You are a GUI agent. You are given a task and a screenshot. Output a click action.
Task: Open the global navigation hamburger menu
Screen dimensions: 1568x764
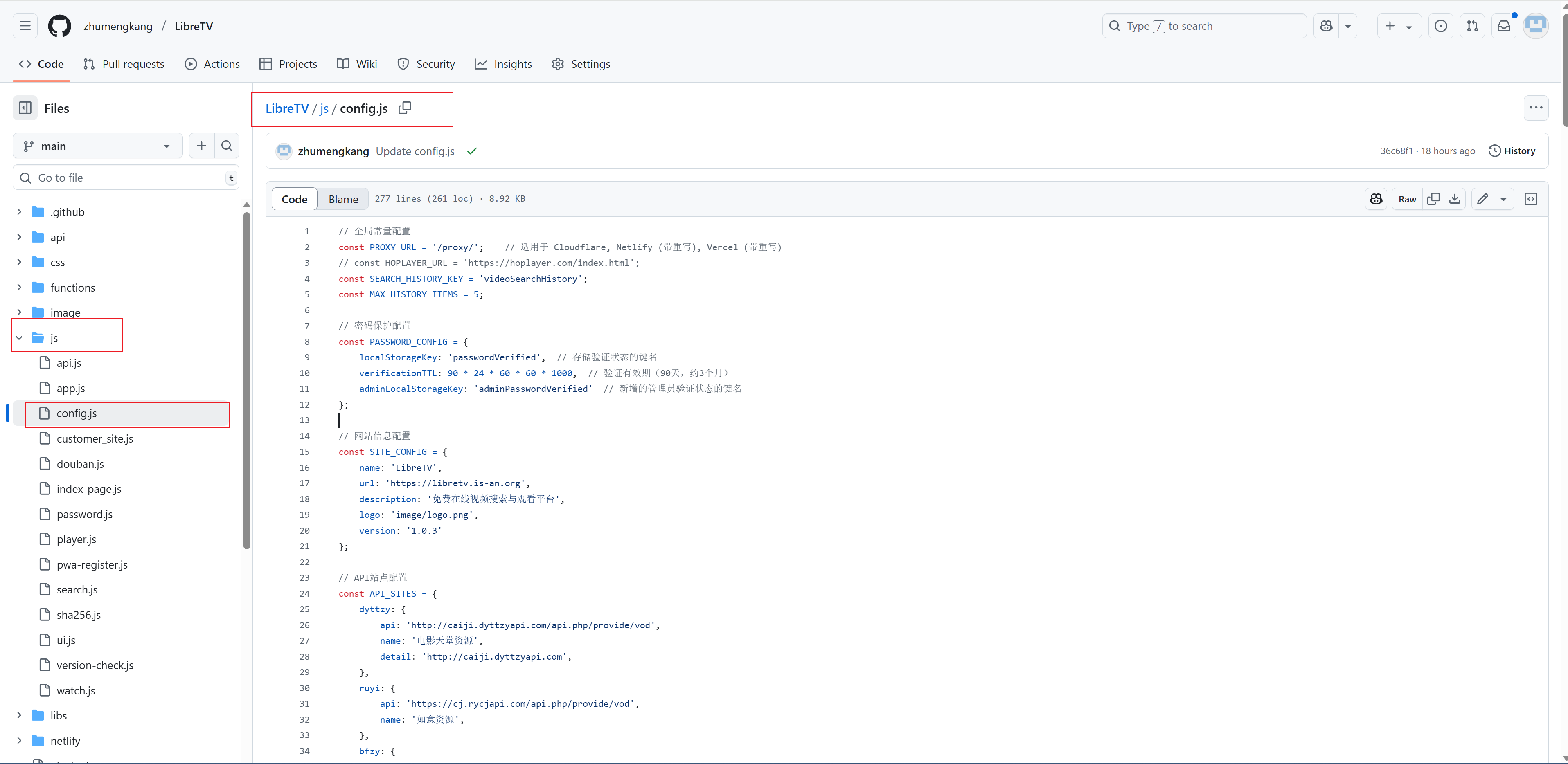coord(25,26)
